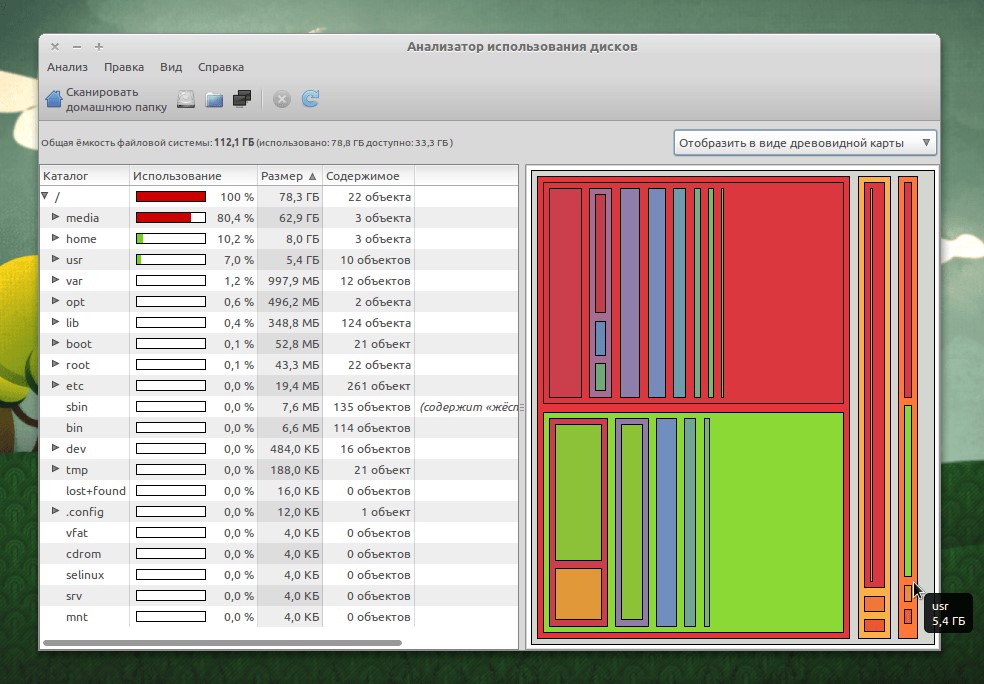Click the refresh arrow toolbar icon

click(x=310, y=99)
